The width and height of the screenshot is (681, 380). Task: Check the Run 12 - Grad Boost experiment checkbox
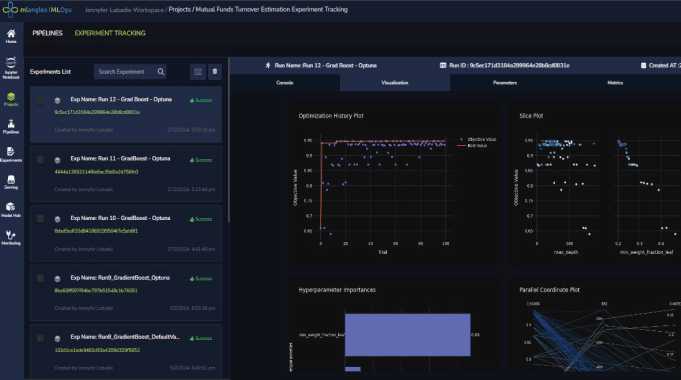tap(40, 100)
